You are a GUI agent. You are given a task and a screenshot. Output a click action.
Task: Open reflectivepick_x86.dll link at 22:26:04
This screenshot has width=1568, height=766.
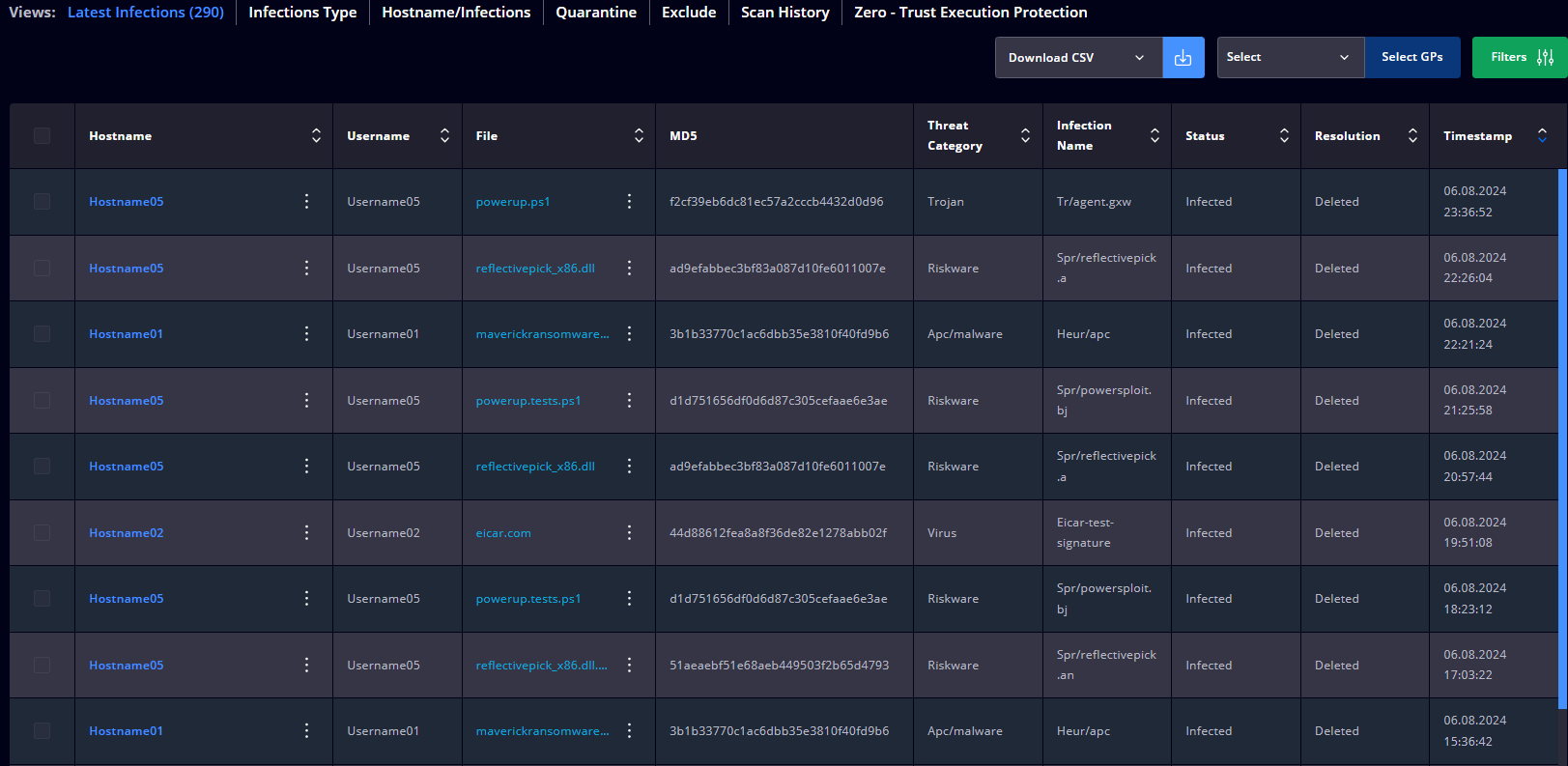[x=535, y=269]
